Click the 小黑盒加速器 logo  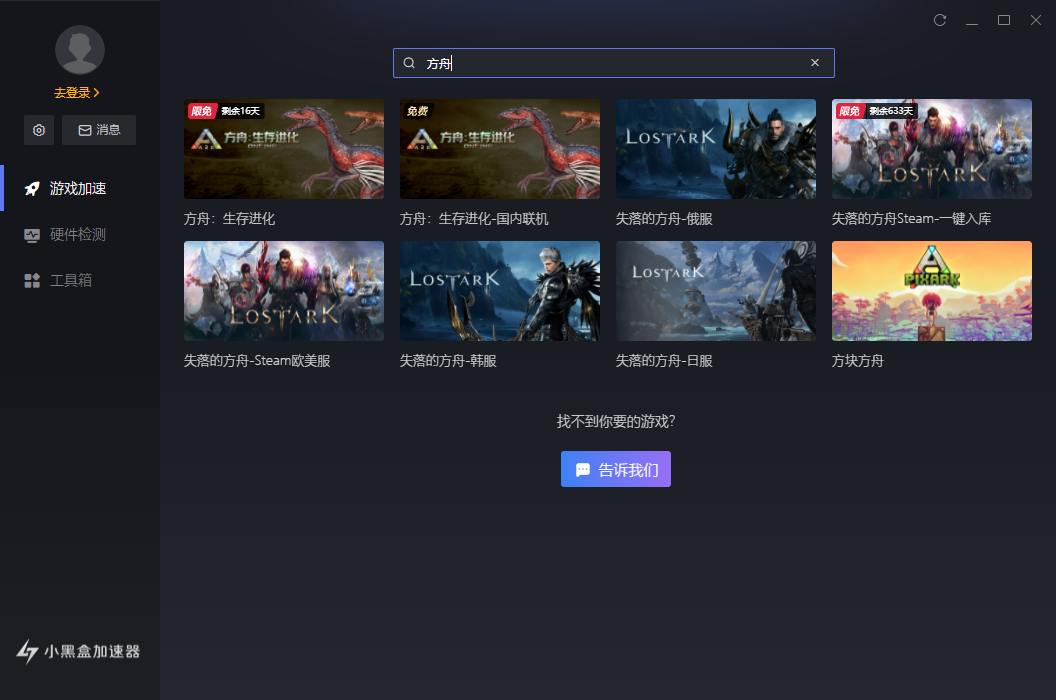78,651
